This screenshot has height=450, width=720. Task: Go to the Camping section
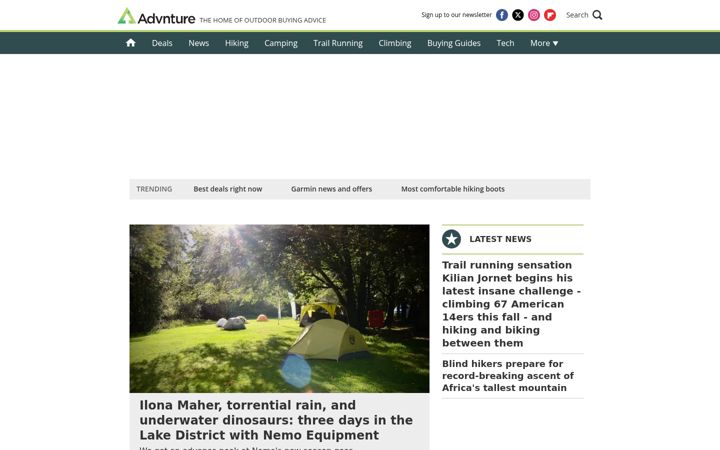point(281,43)
